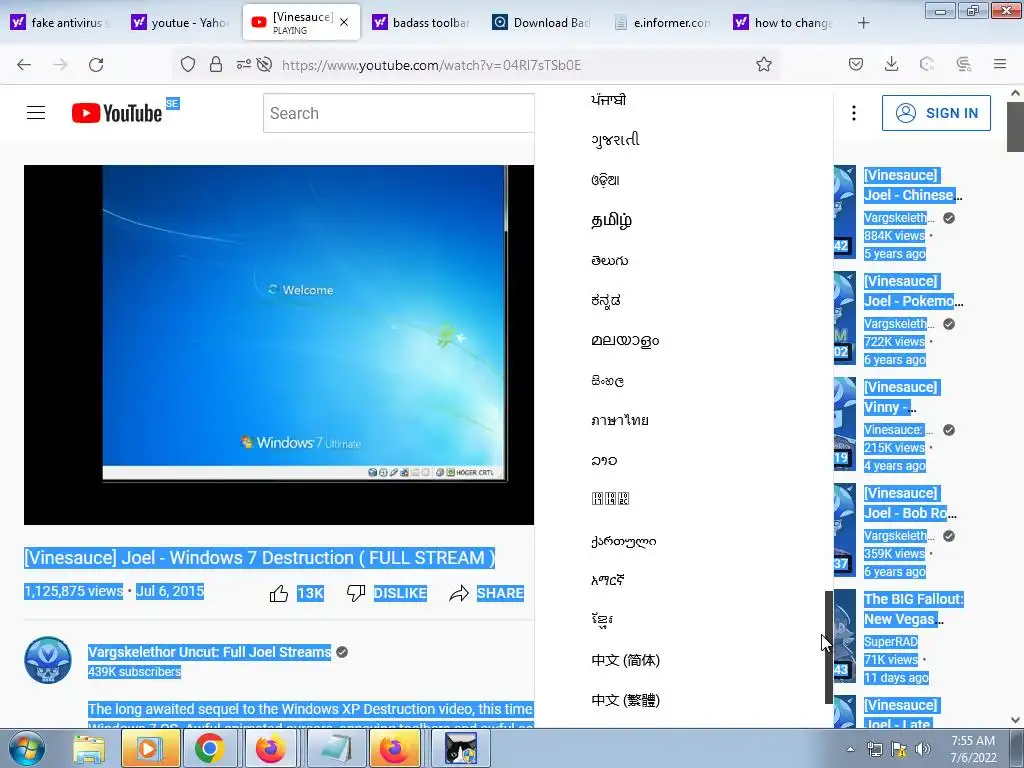The image size is (1024, 768).
Task: Switch to 'how to change' tab
Action: click(x=784, y=23)
